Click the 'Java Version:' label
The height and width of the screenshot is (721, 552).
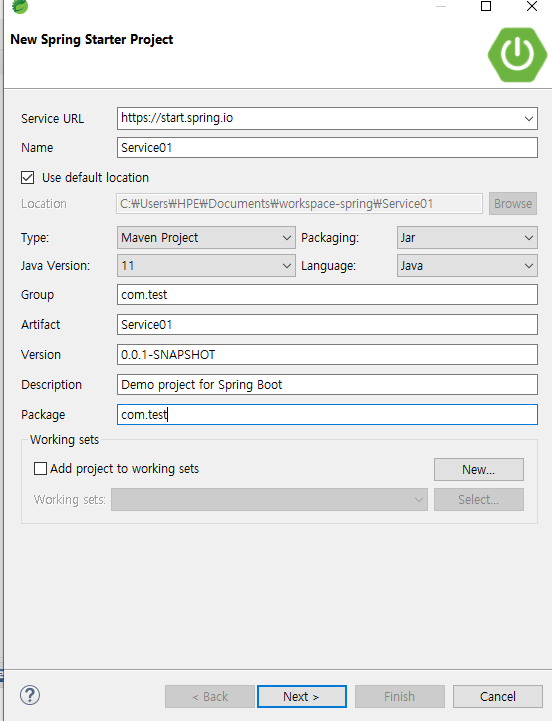coord(55,266)
